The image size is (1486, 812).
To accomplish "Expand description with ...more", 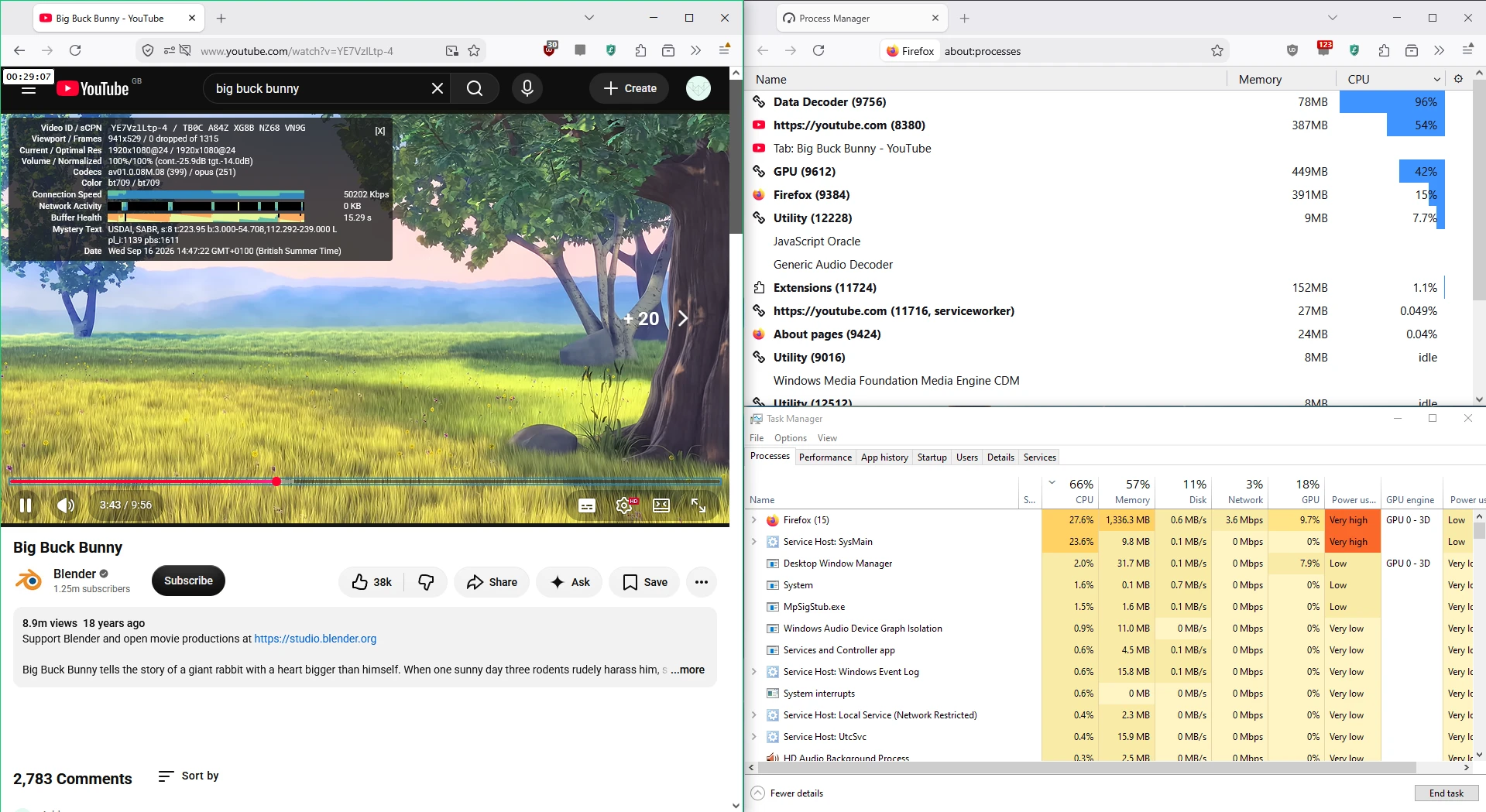I will point(688,670).
